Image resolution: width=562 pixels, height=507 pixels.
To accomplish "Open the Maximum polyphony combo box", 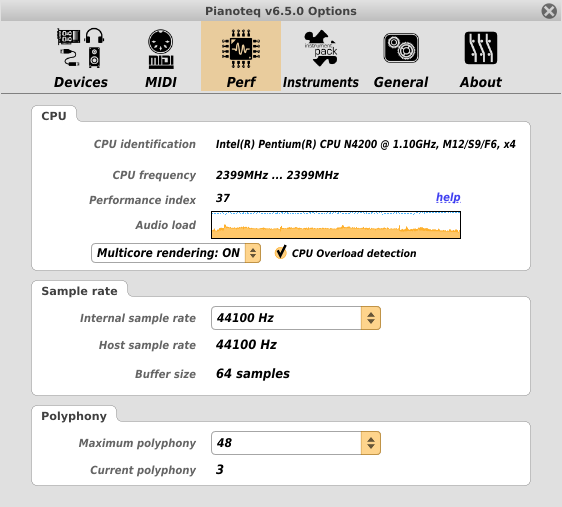I will tap(296, 443).
